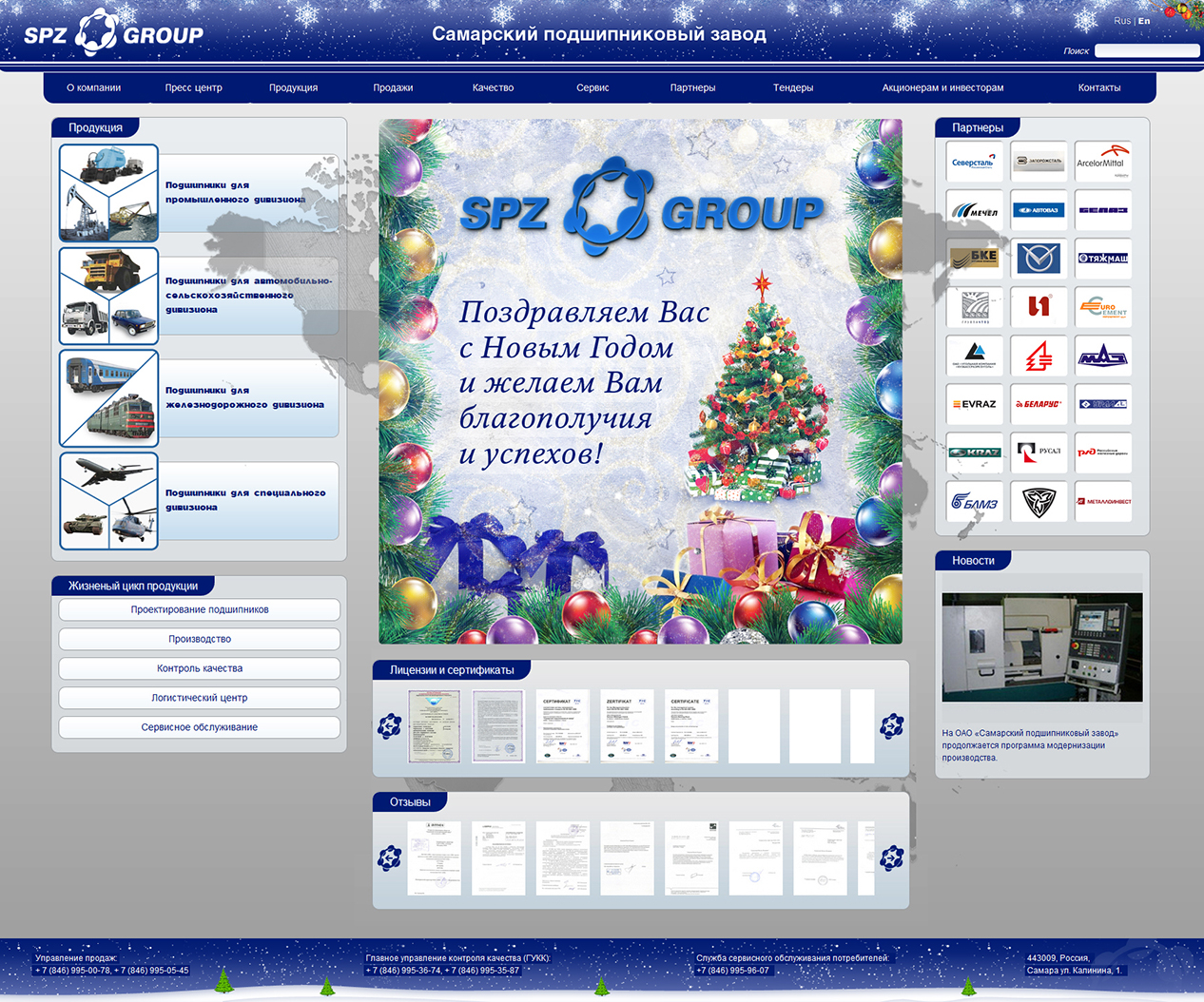1204x1002 pixels.
Task: Advance certificates carousel with right arrow
Action: tap(891, 727)
